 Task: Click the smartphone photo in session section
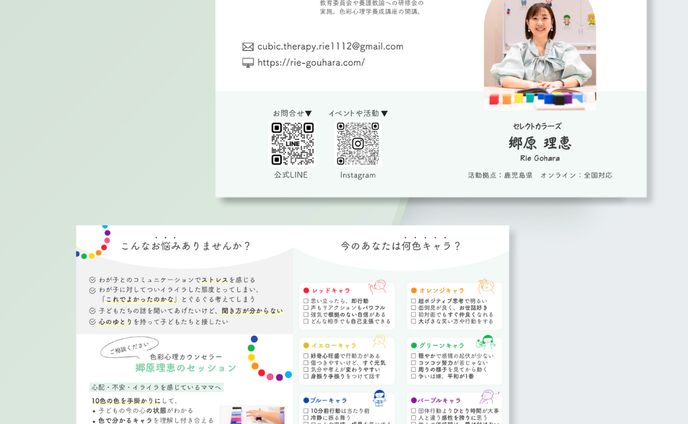point(253,415)
